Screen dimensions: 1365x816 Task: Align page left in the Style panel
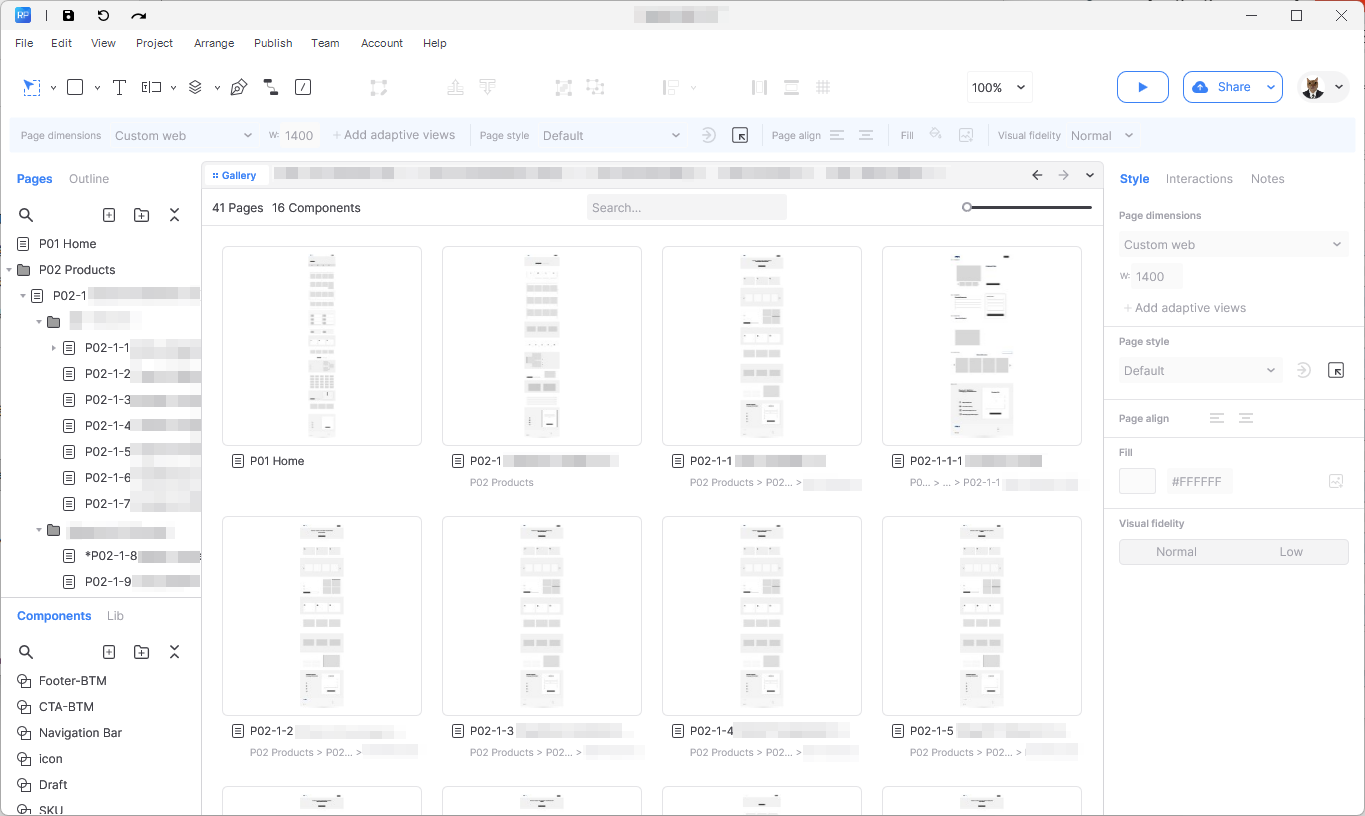1217,418
